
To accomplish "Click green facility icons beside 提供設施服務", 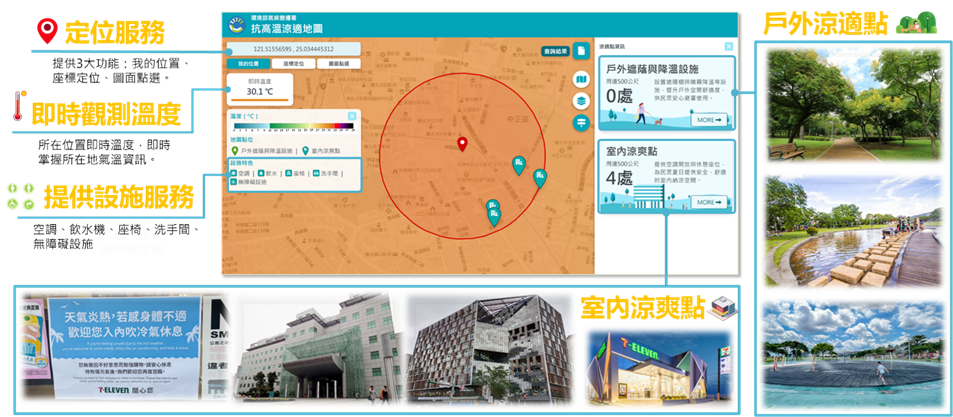I will [x=21, y=196].
